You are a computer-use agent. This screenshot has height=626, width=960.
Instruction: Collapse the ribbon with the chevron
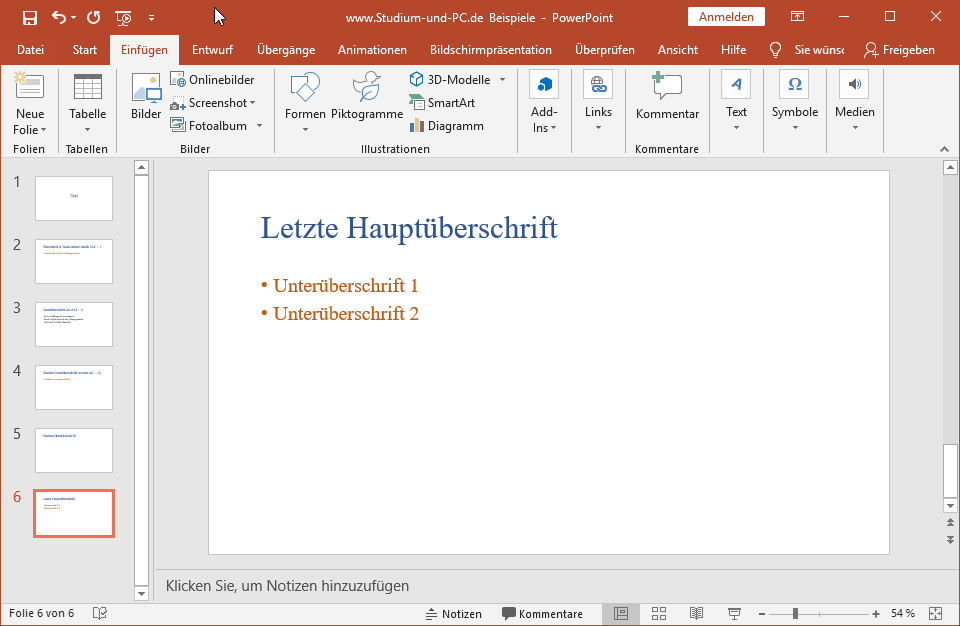coord(944,149)
